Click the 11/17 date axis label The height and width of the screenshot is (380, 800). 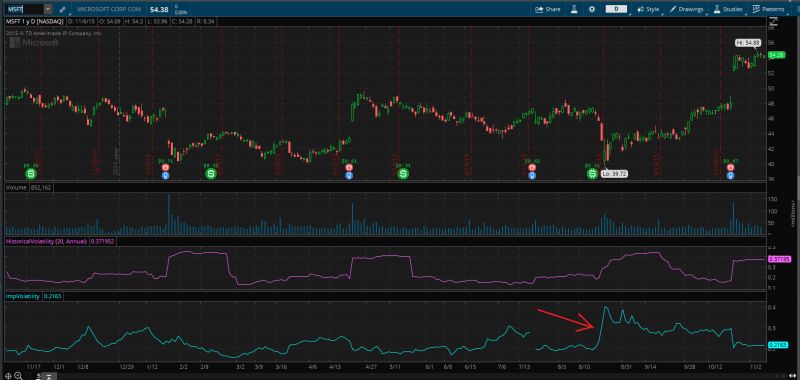click(34, 366)
